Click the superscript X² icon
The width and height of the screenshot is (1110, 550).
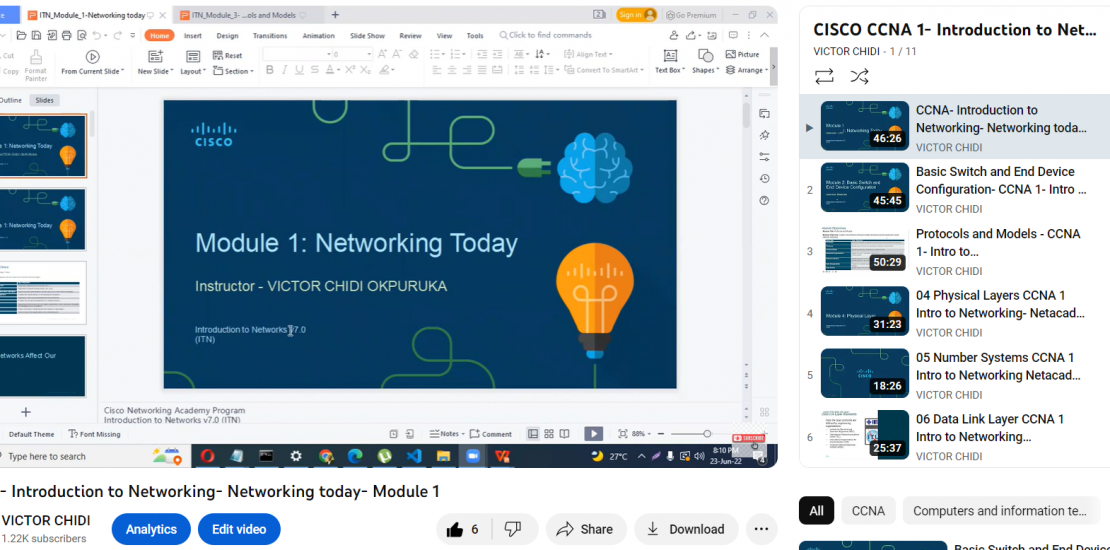coord(350,69)
